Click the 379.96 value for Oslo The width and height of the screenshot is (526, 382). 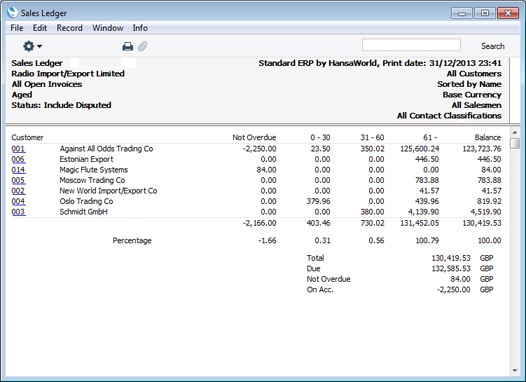click(x=318, y=201)
